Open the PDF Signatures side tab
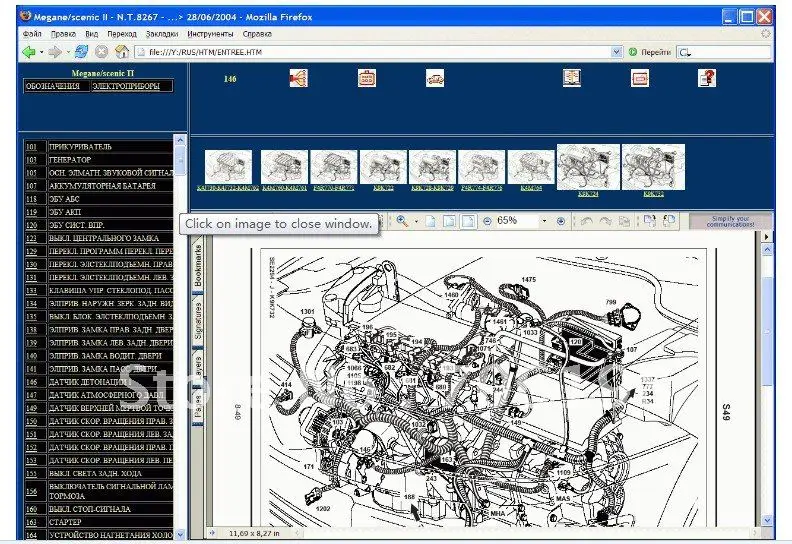The height and width of the screenshot is (544, 792). [x=197, y=321]
